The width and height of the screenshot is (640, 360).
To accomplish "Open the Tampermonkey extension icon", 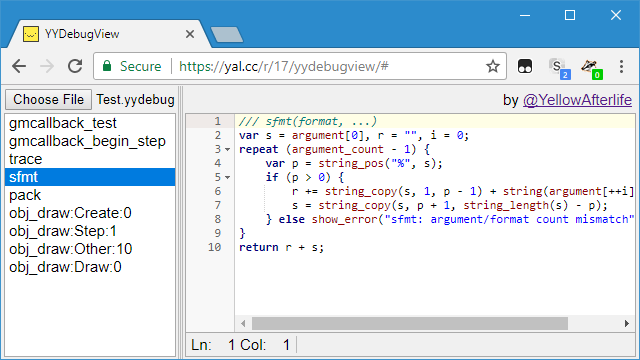I will (525, 66).
